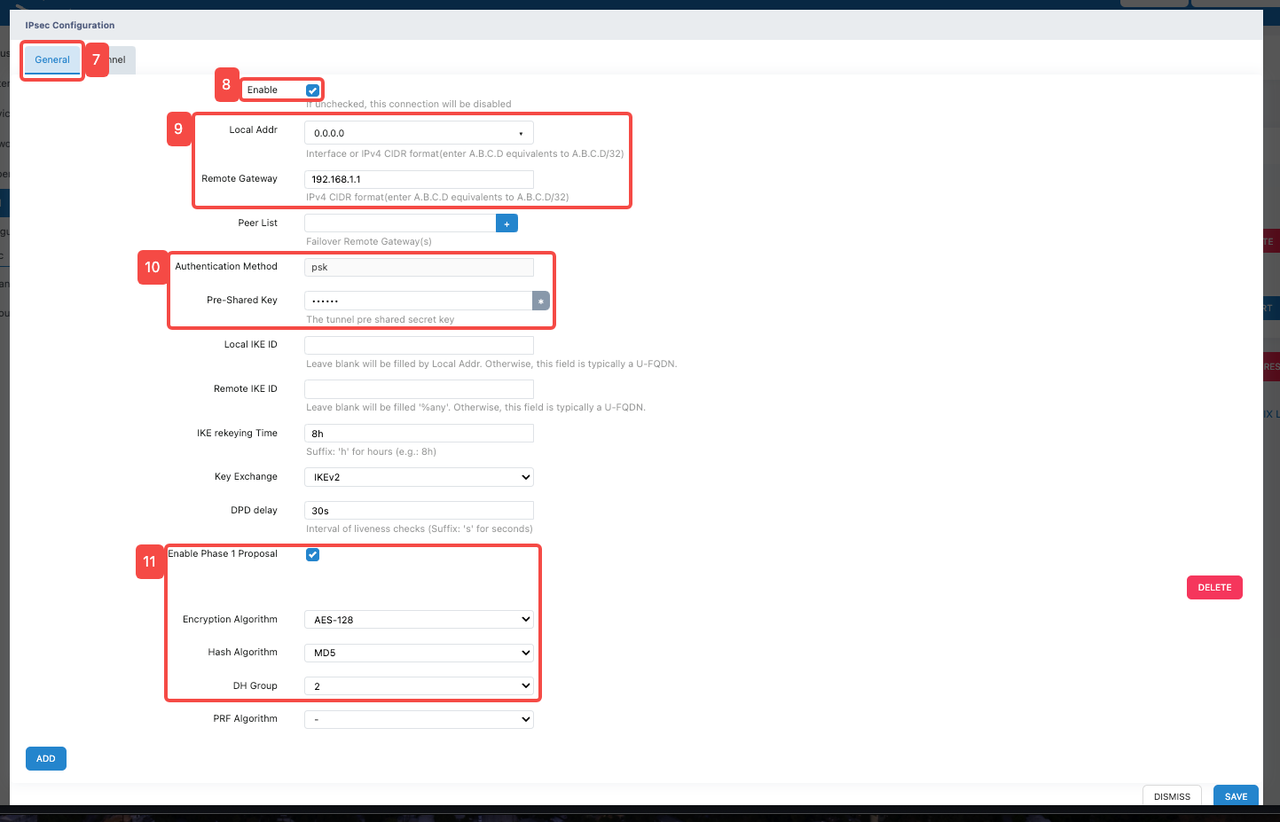The height and width of the screenshot is (822, 1280).
Task: Open the Local Addr dropdown
Action: (418, 133)
